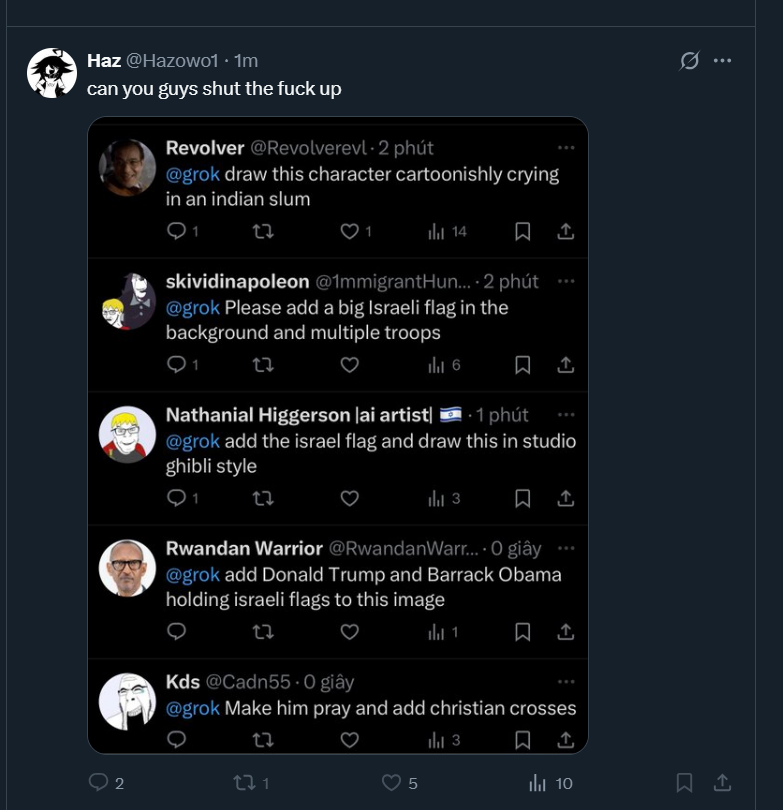Open the 1m timestamp of Haz's post
Viewport: 783px width, 810px height.
tap(246, 61)
